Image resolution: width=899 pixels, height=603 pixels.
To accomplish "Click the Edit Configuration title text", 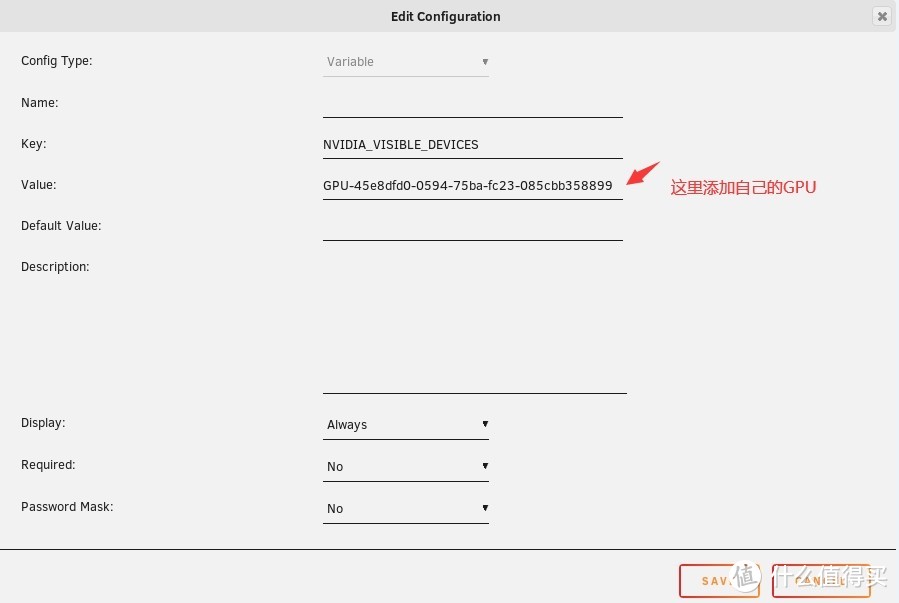I will 445,17.
